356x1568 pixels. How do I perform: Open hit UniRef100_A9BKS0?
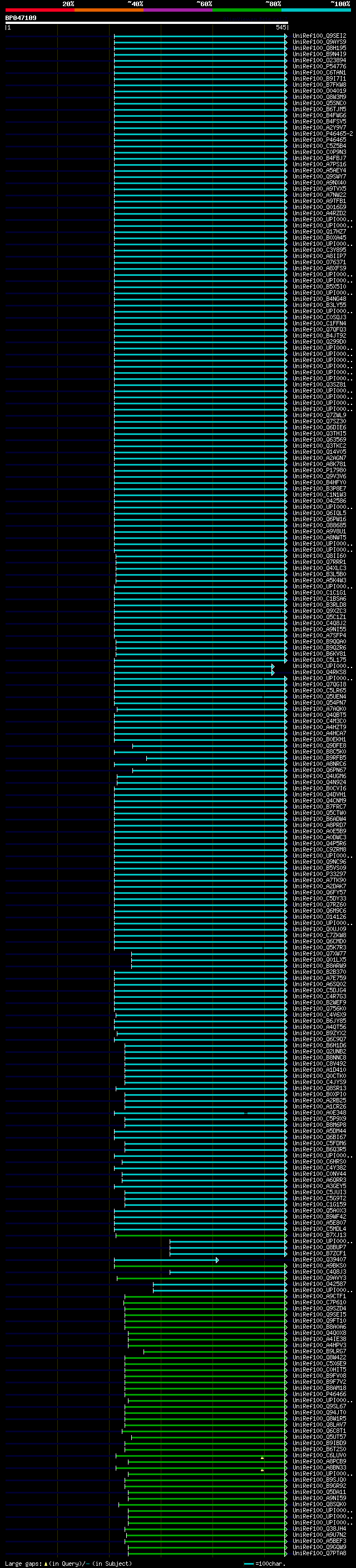tap(319, 1265)
